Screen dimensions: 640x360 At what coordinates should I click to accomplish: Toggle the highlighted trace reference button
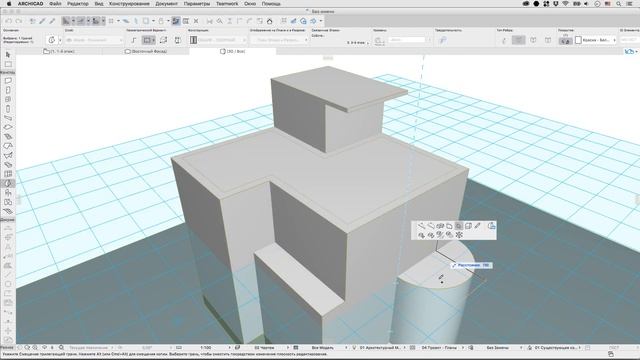[x=176, y=21]
